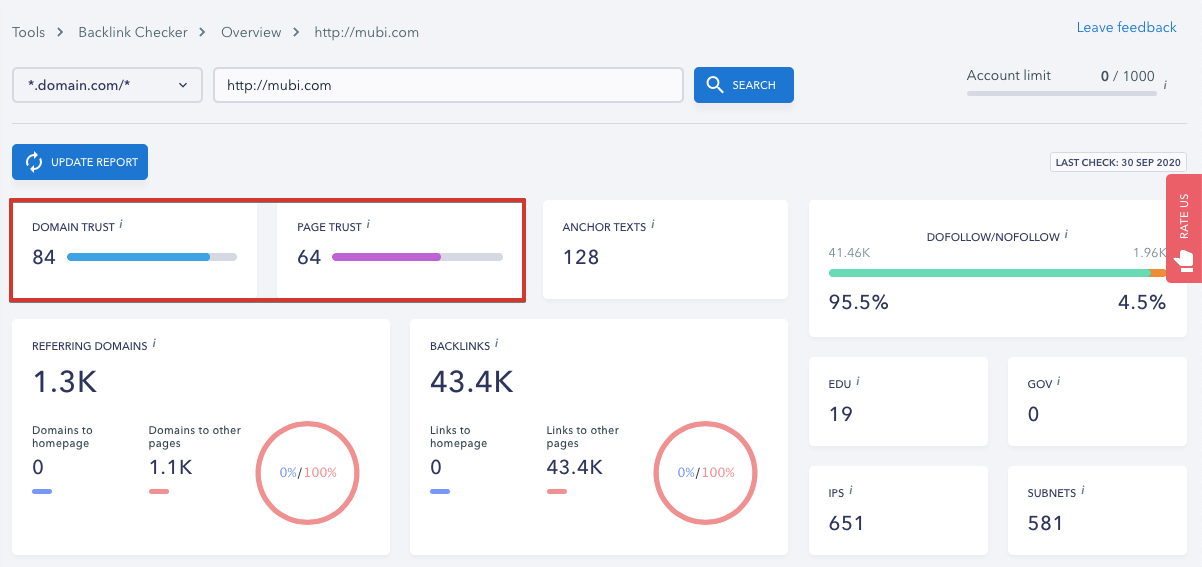Click the info icon next to Domain Trust

pyautogui.click(x=121, y=224)
